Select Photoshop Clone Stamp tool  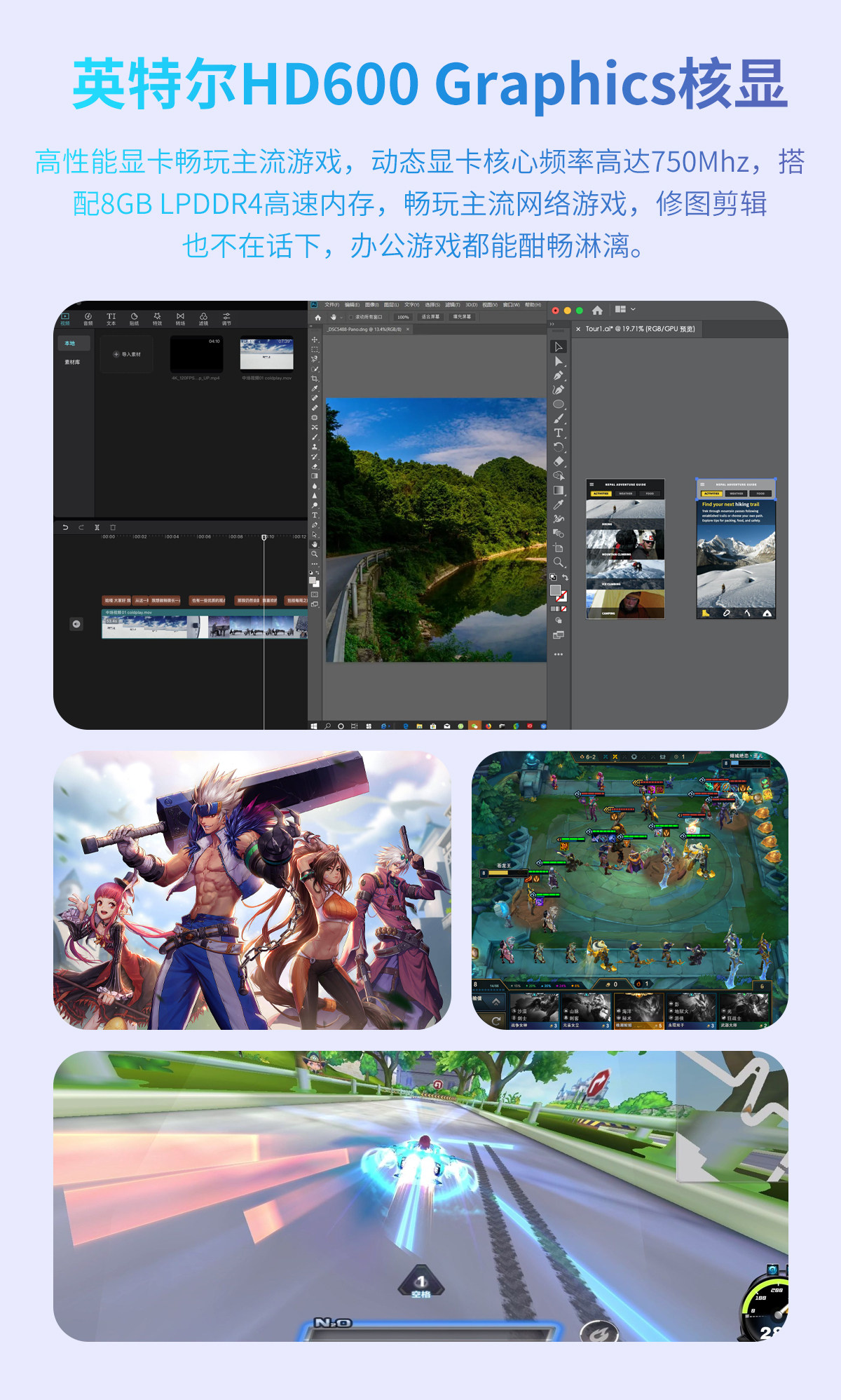tap(315, 446)
